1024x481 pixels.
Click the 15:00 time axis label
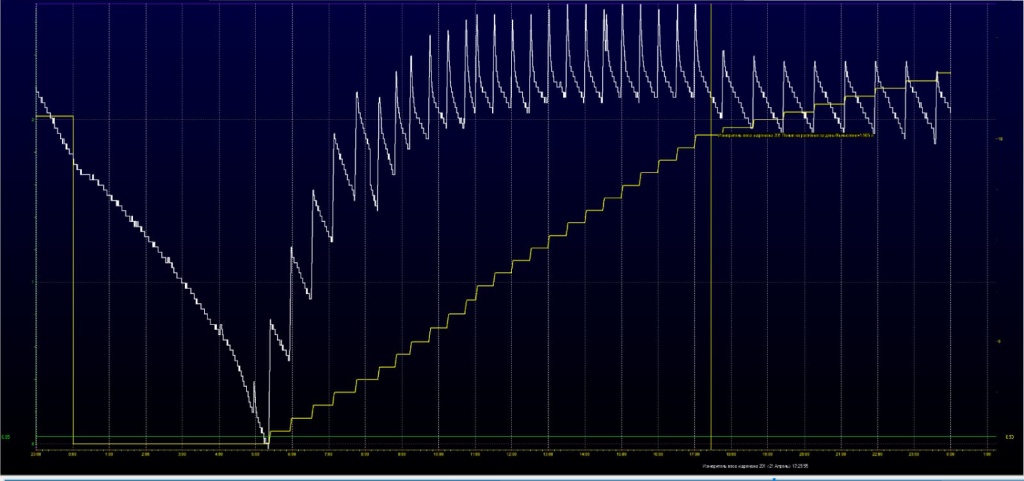click(620, 454)
